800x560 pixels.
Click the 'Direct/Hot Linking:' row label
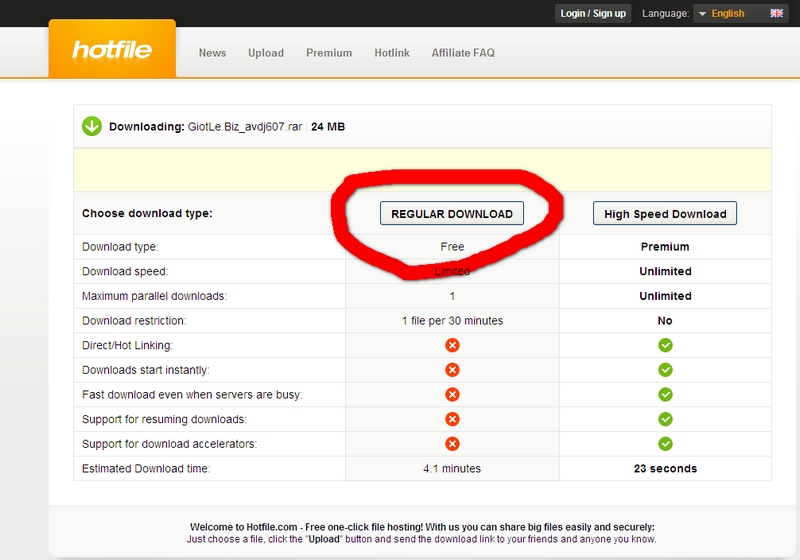(128, 345)
